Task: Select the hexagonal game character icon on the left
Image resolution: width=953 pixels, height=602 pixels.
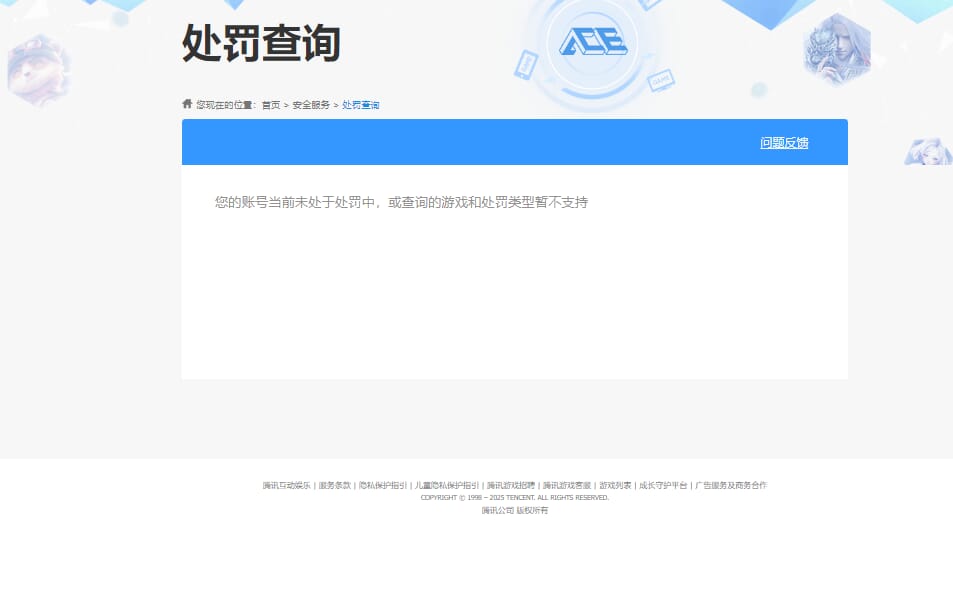Action: (38, 68)
